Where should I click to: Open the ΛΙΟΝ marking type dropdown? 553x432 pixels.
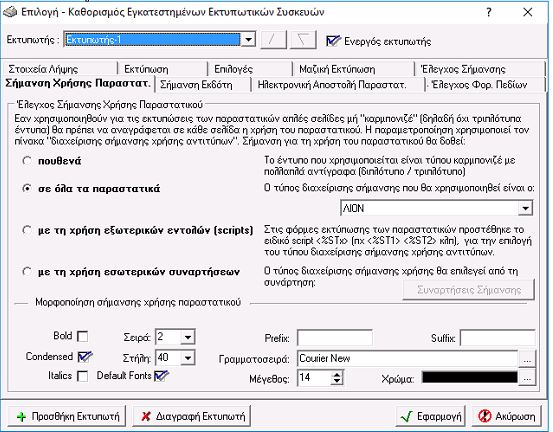click(525, 208)
